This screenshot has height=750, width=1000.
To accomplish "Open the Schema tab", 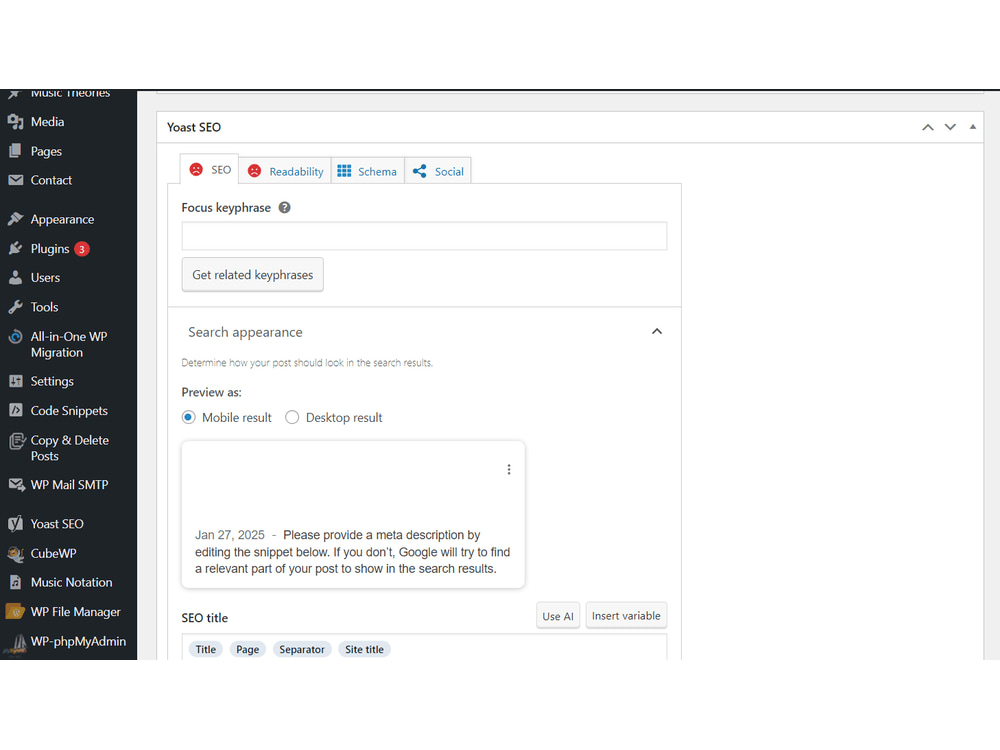I will pos(367,172).
